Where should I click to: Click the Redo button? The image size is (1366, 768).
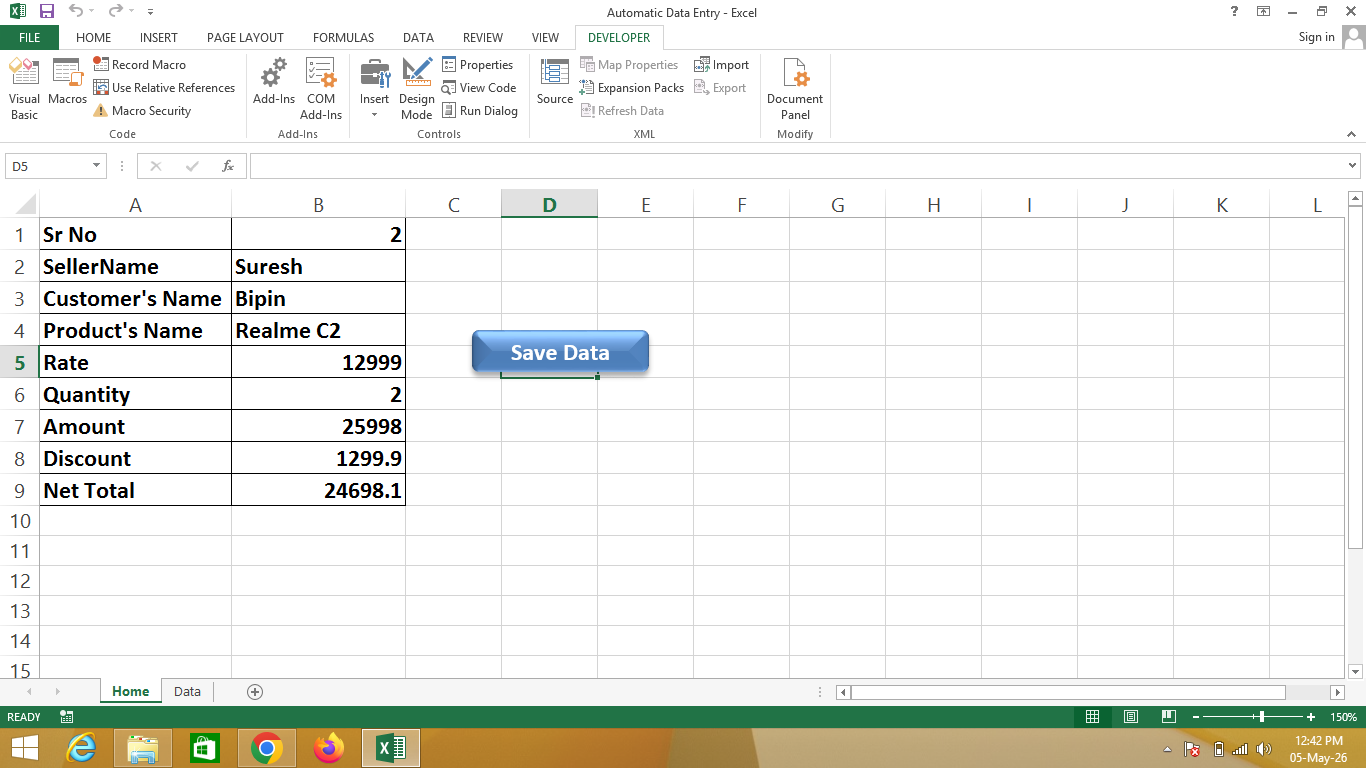(x=115, y=12)
